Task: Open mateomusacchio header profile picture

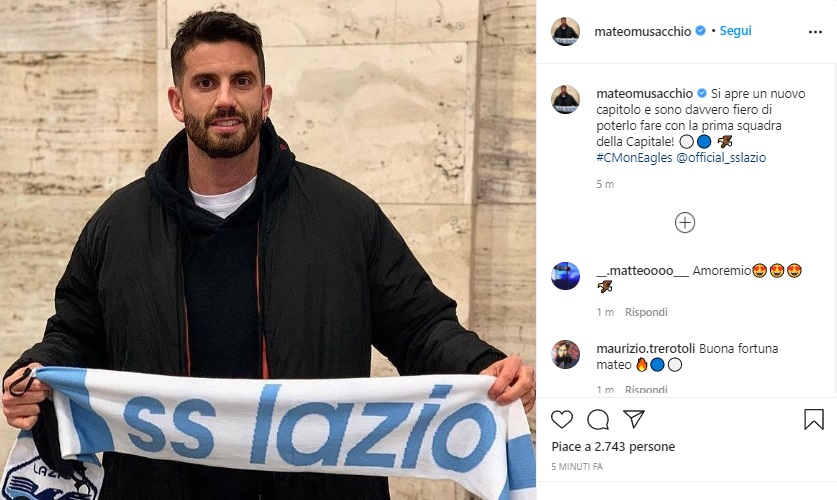Action: point(565,31)
